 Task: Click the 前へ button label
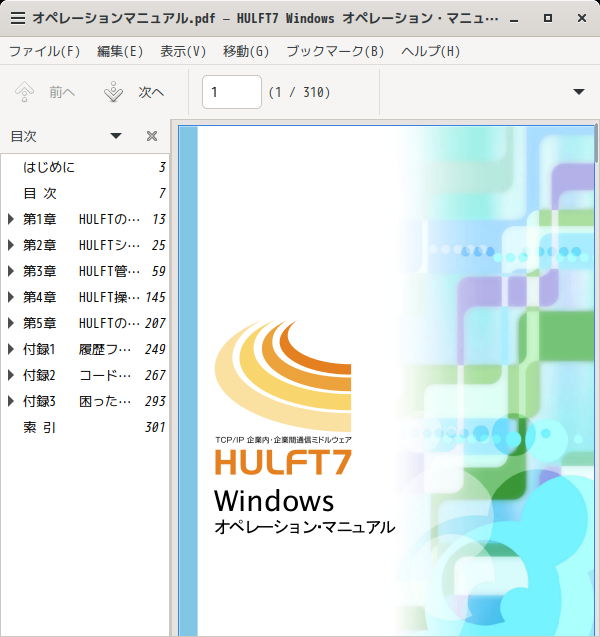pos(62,92)
